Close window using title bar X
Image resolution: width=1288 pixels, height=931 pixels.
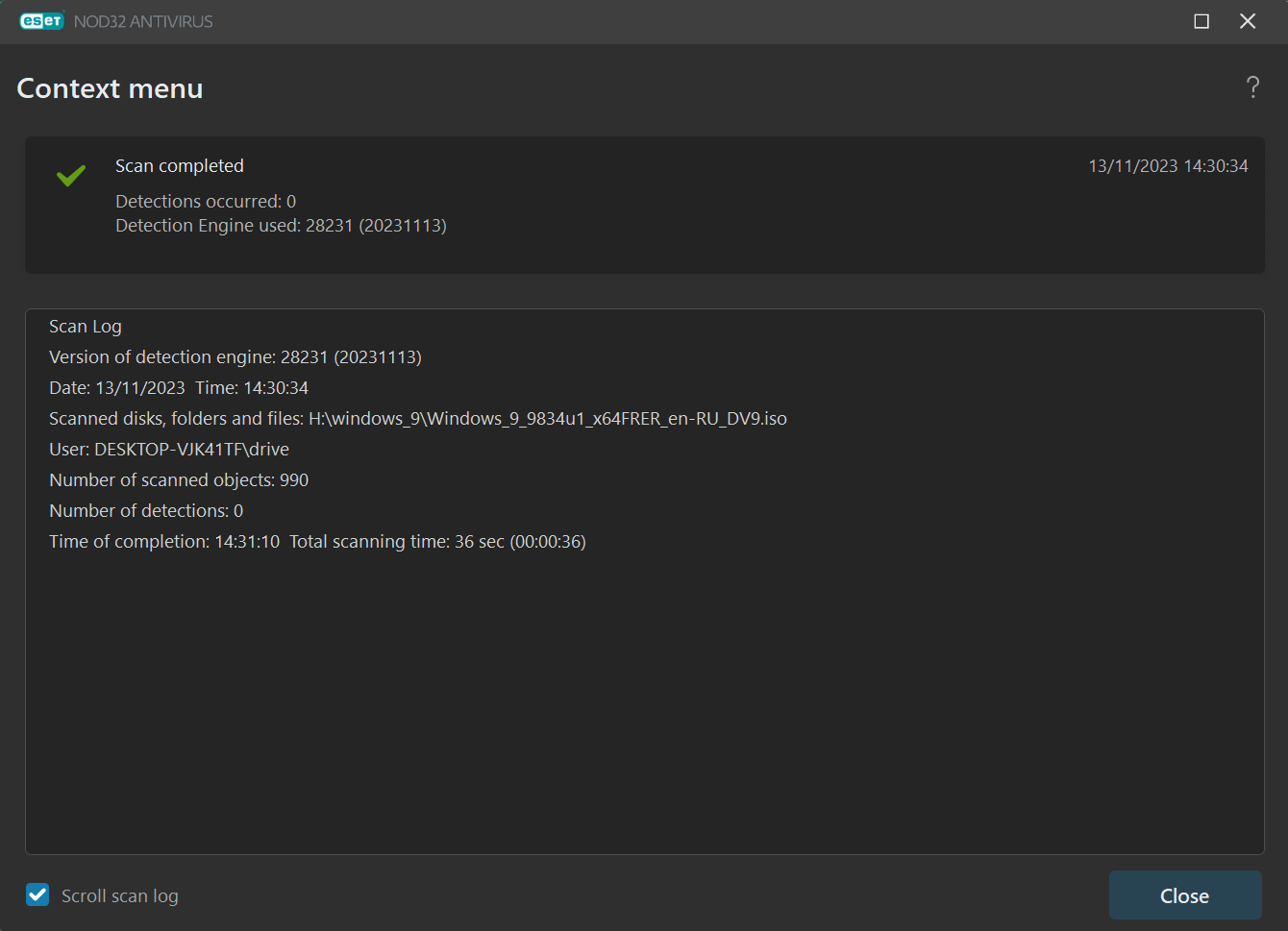[1248, 21]
